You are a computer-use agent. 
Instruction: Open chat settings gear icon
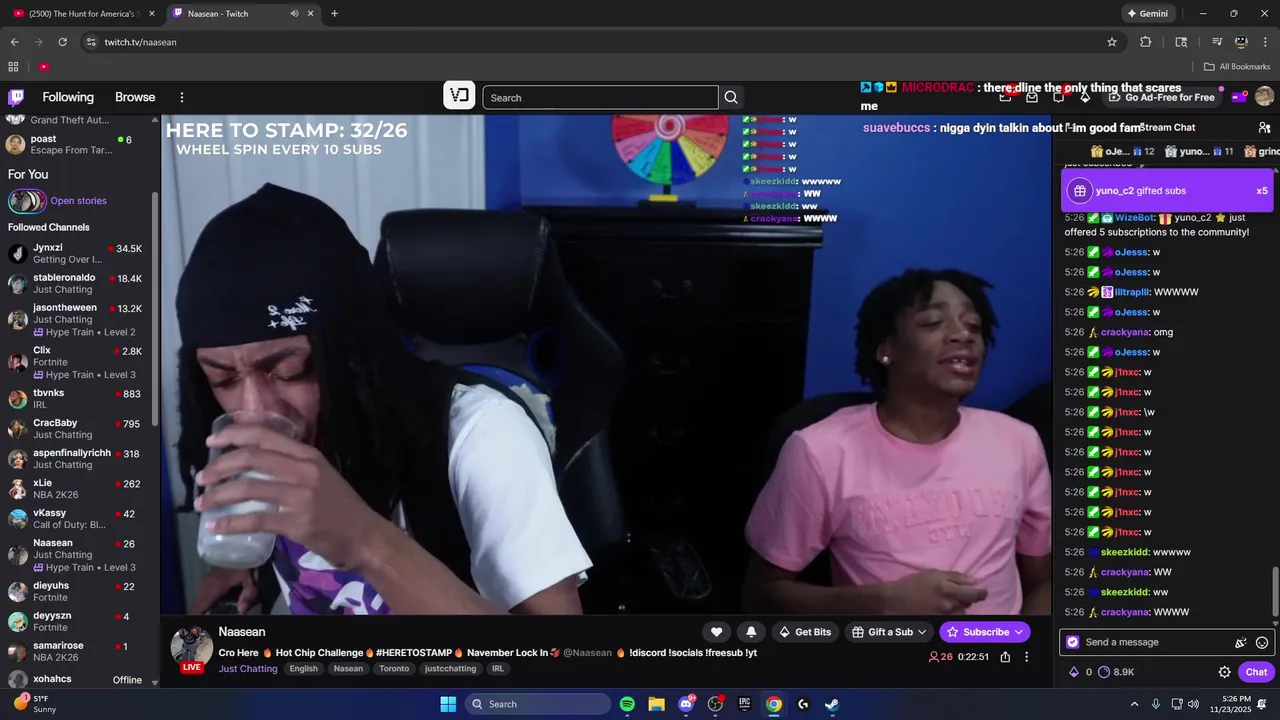coord(1224,672)
